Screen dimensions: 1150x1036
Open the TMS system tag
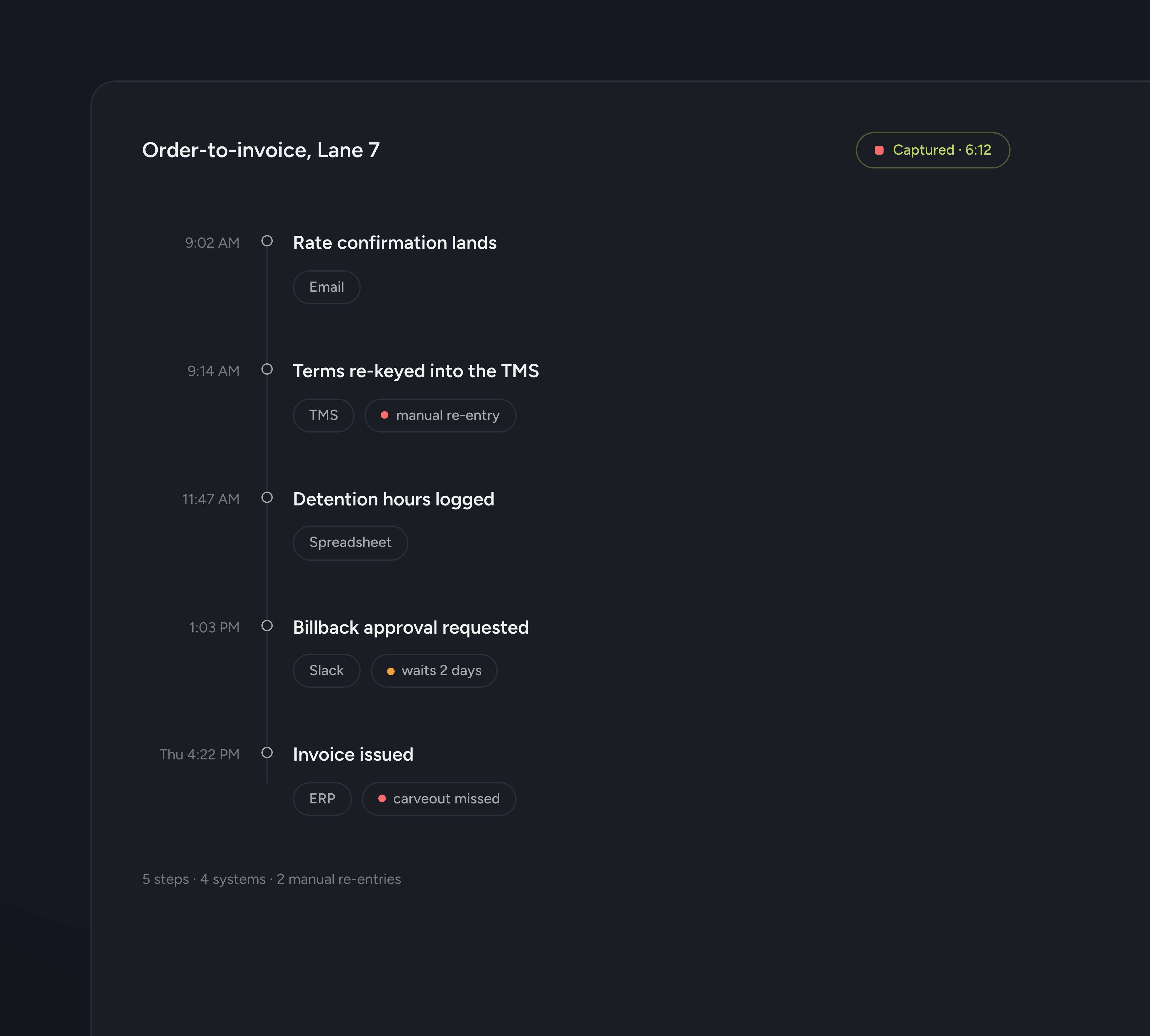[324, 415]
